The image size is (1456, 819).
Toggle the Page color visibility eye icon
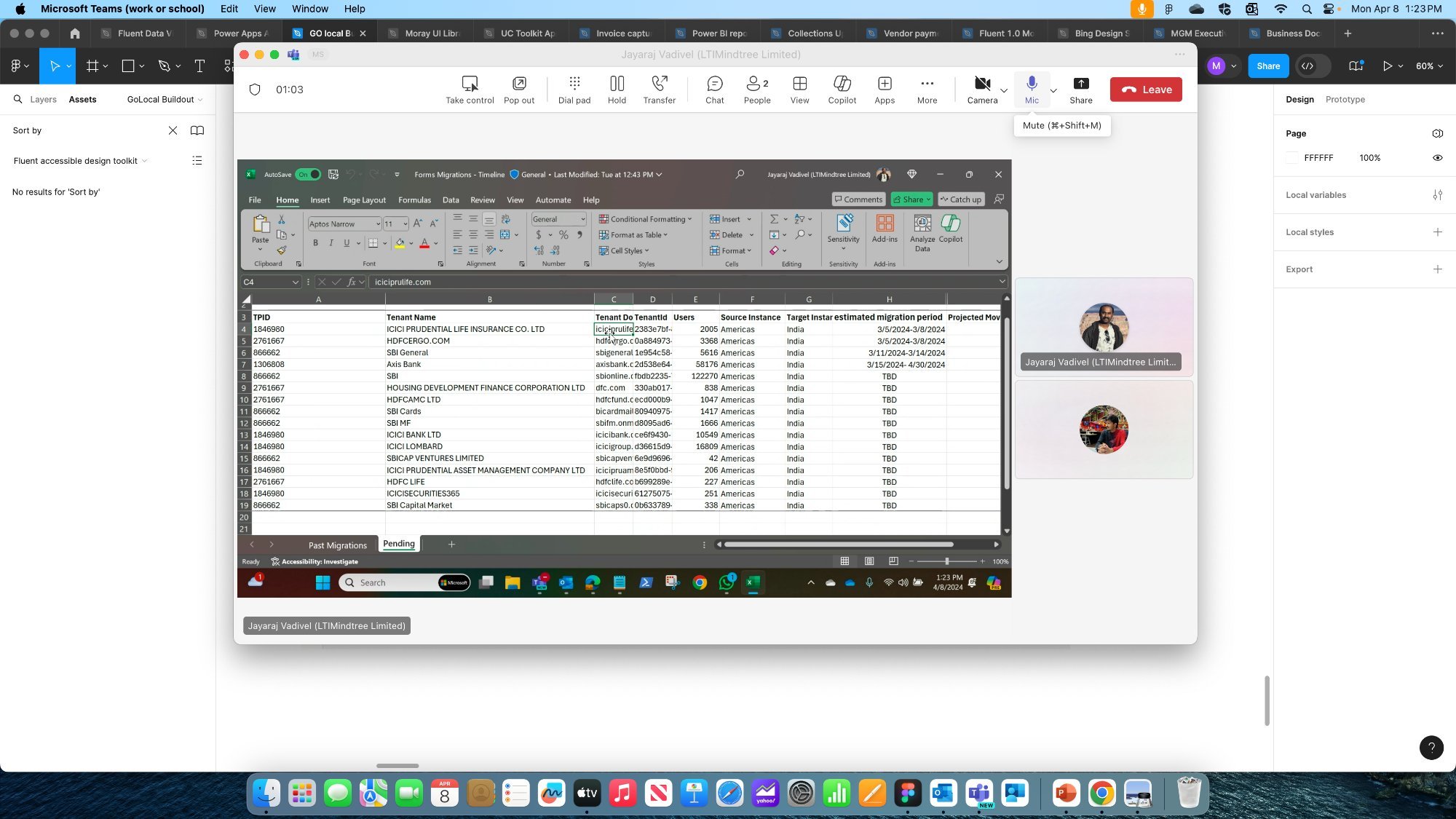pyautogui.click(x=1438, y=158)
